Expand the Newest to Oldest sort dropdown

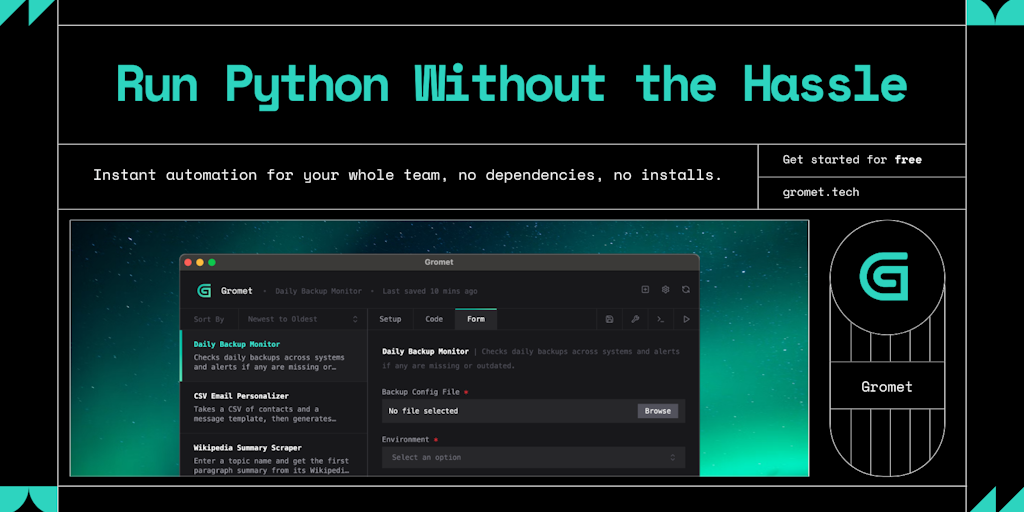pyautogui.click(x=302, y=319)
